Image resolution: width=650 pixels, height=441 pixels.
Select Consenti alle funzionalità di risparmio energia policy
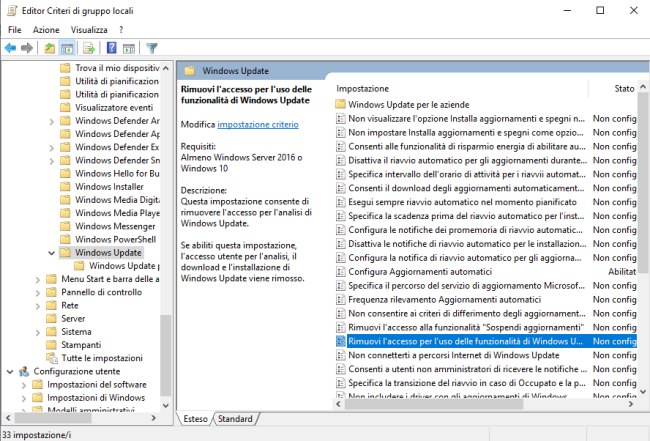pos(467,146)
